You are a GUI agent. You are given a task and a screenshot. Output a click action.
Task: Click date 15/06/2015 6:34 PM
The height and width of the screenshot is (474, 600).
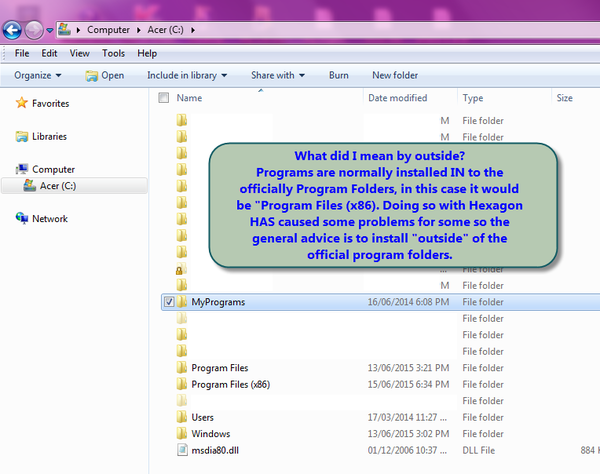[408, 384]
